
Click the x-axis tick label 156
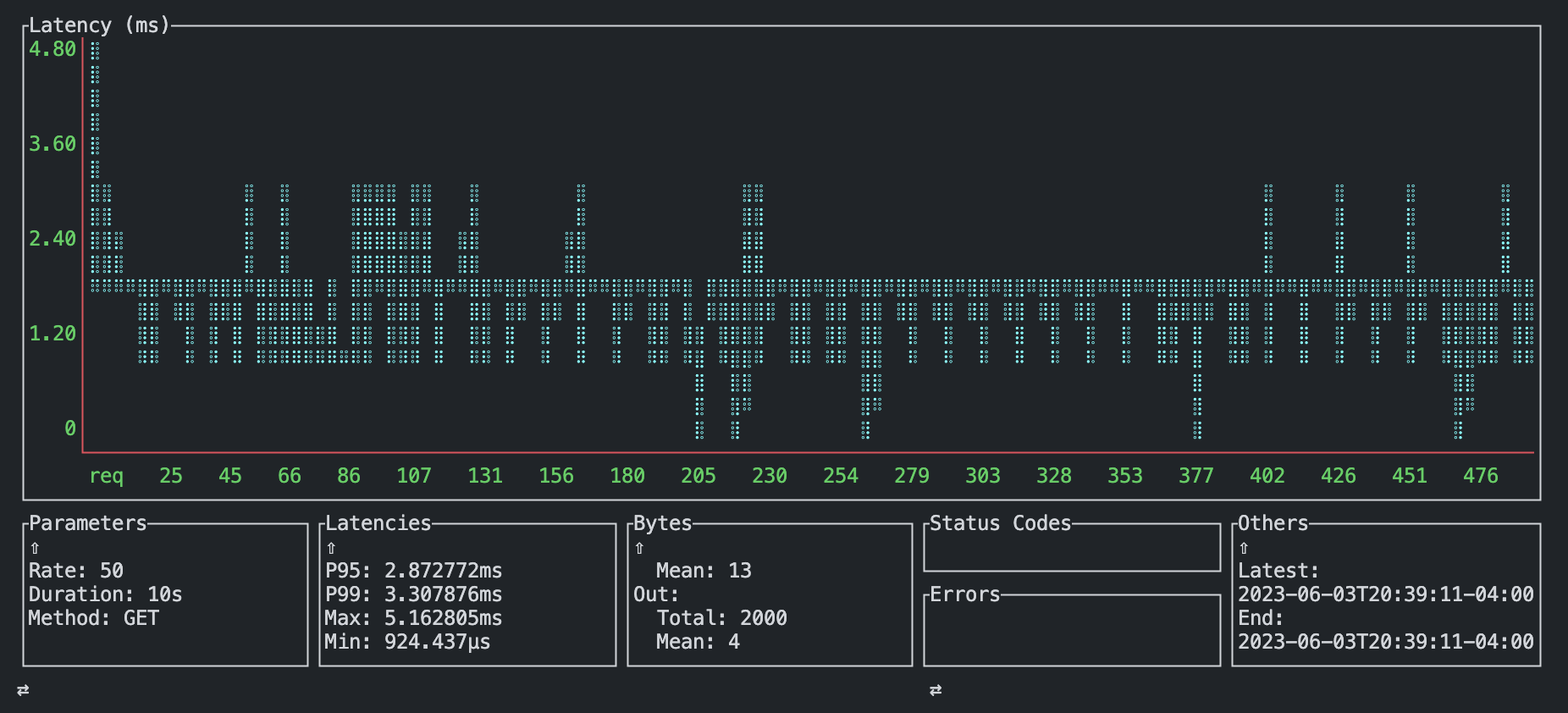pyautogui.click(x=556, y=476)
